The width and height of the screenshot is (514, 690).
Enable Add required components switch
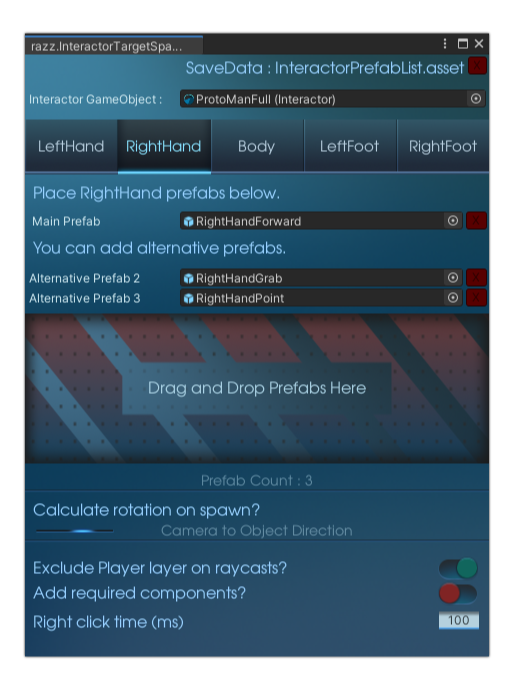(458, 593)
